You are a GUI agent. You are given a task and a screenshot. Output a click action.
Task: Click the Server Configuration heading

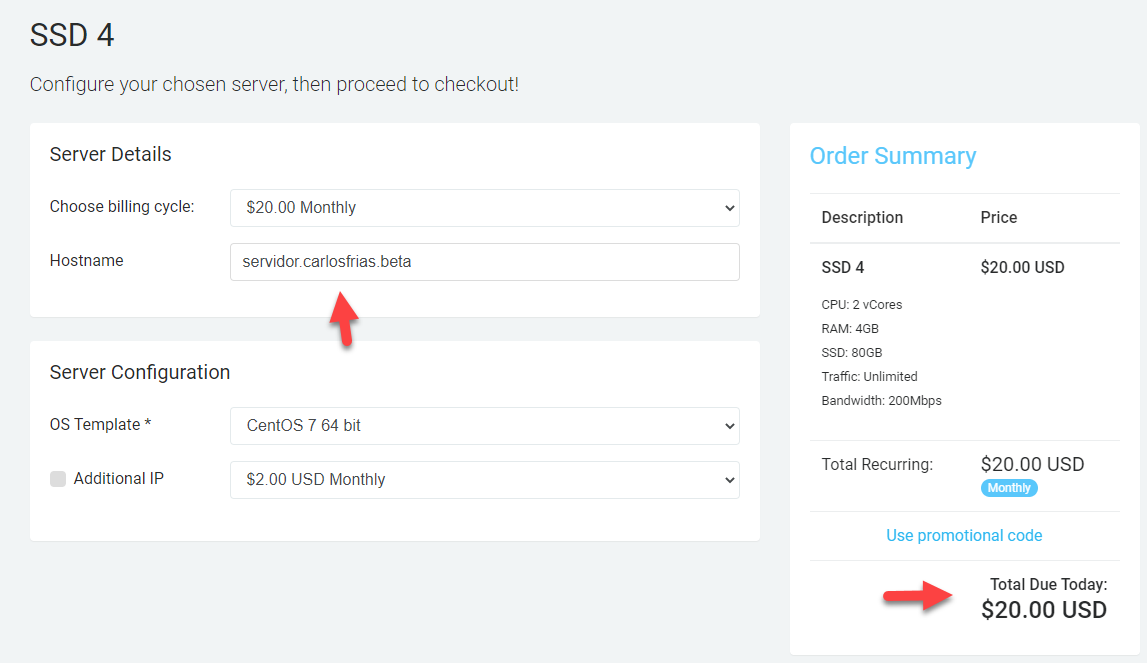point(140,372)
